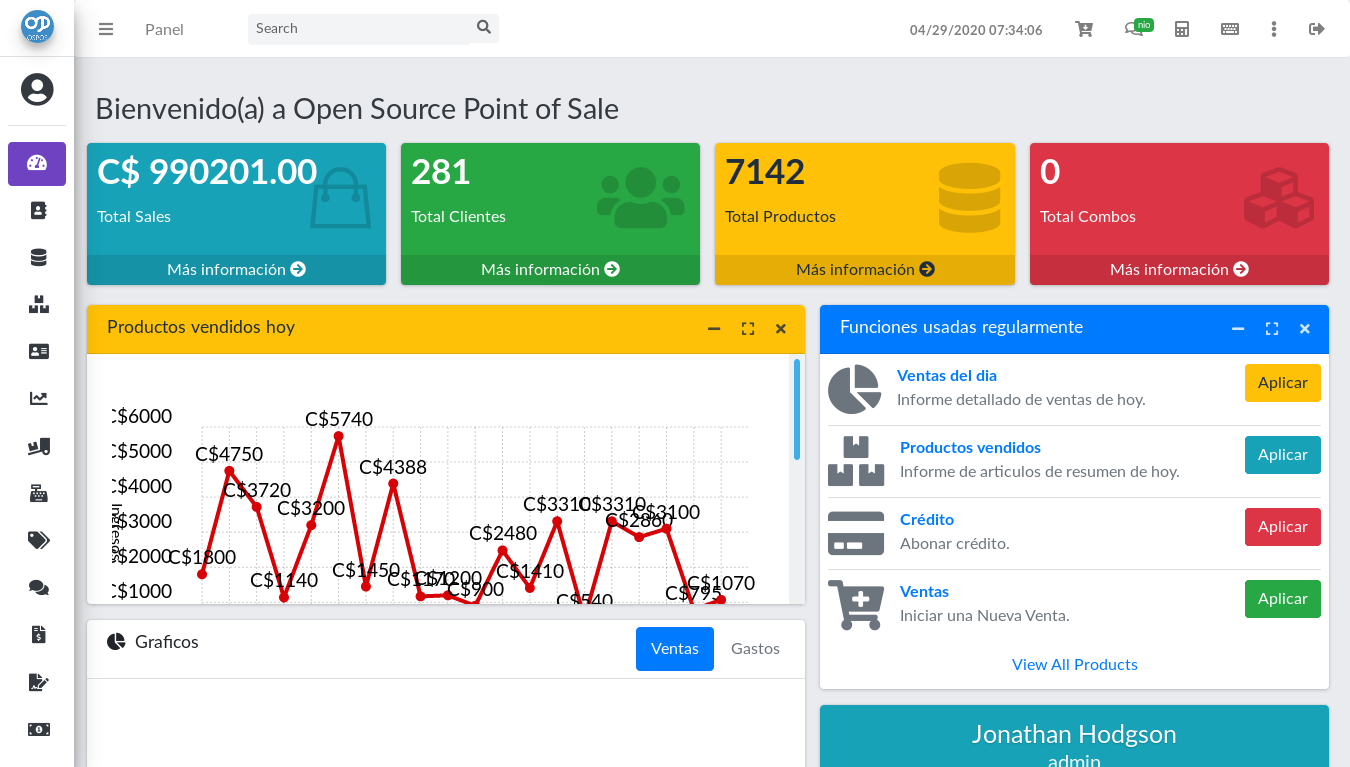The width and height of the screenshot is (1350, 767).
Task: Launch the calculator from the top toolbar
Action: [x=1181, y=29]
